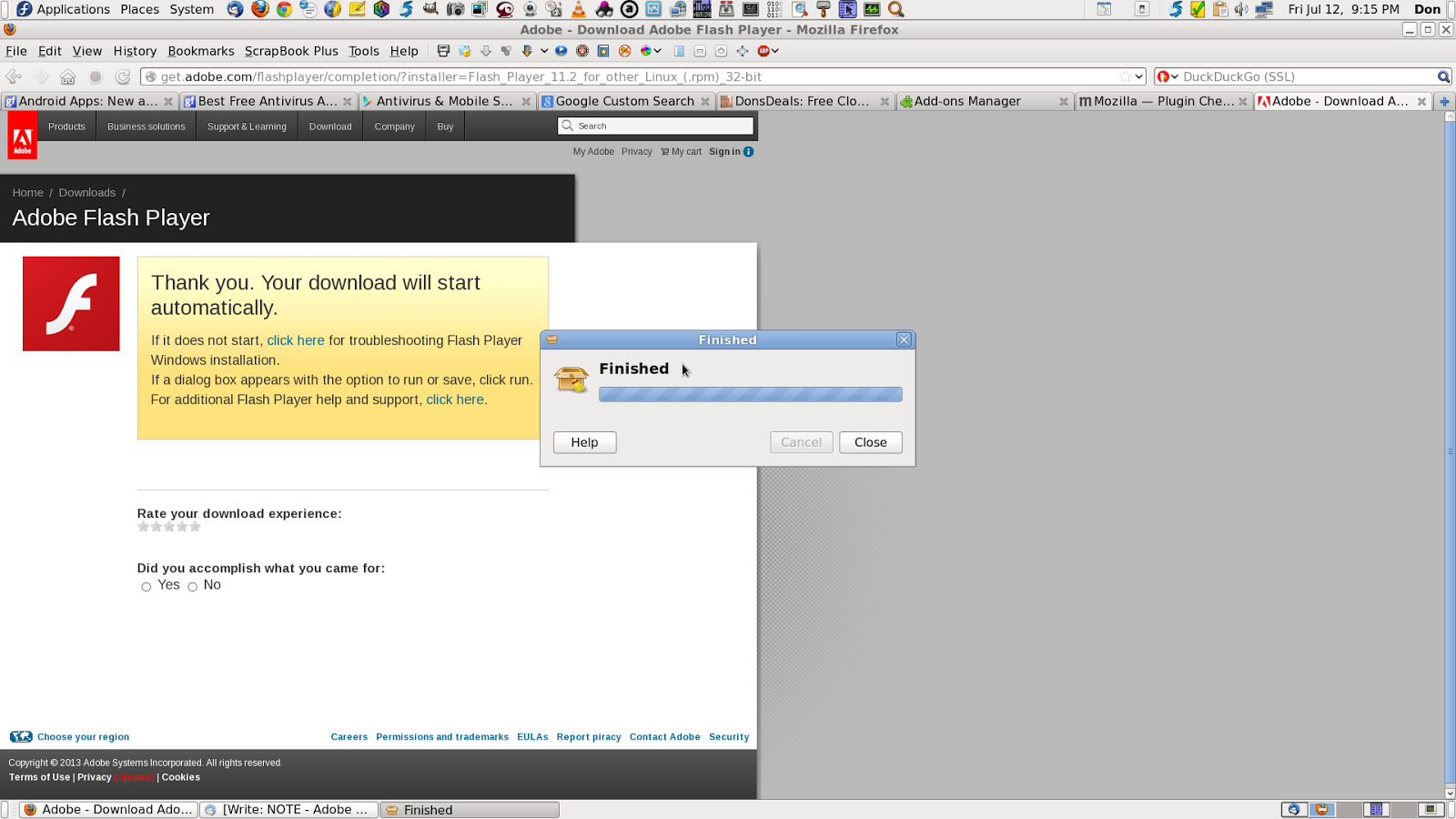Expand the download arrow toolbar dropdown
Screen dimensions: 1456x819
(x=543, y=51)
